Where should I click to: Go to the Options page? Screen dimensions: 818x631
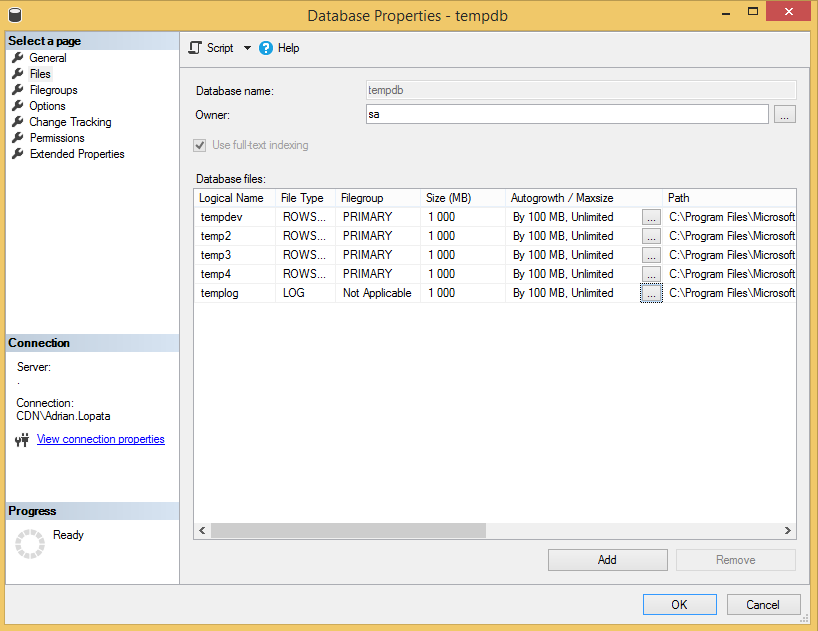(x=47, y=106)
